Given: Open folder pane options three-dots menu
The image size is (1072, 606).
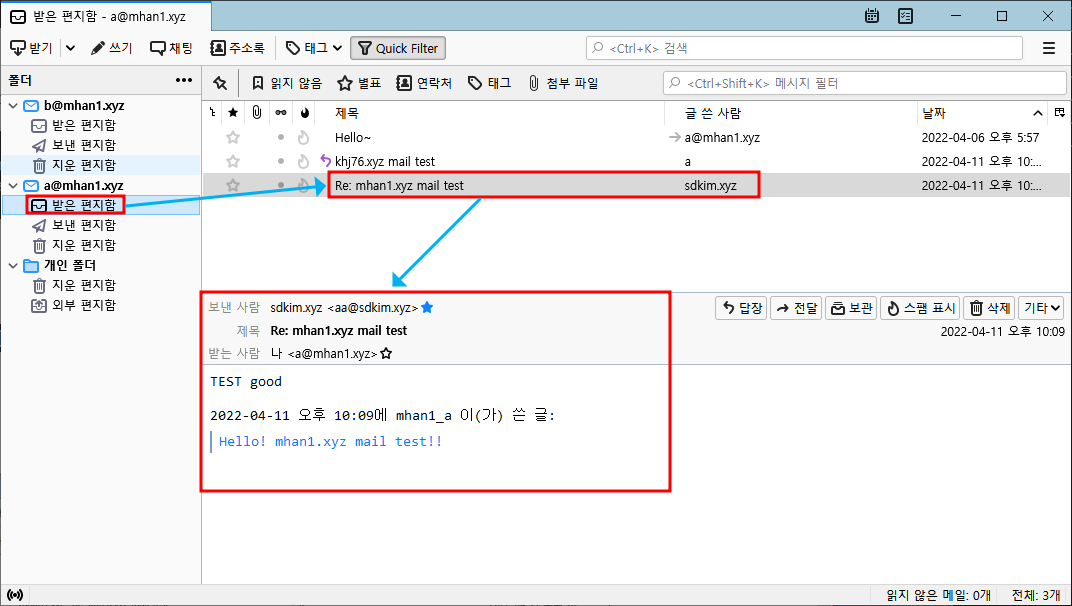Looking at the screenshot, I should (183, 80).
